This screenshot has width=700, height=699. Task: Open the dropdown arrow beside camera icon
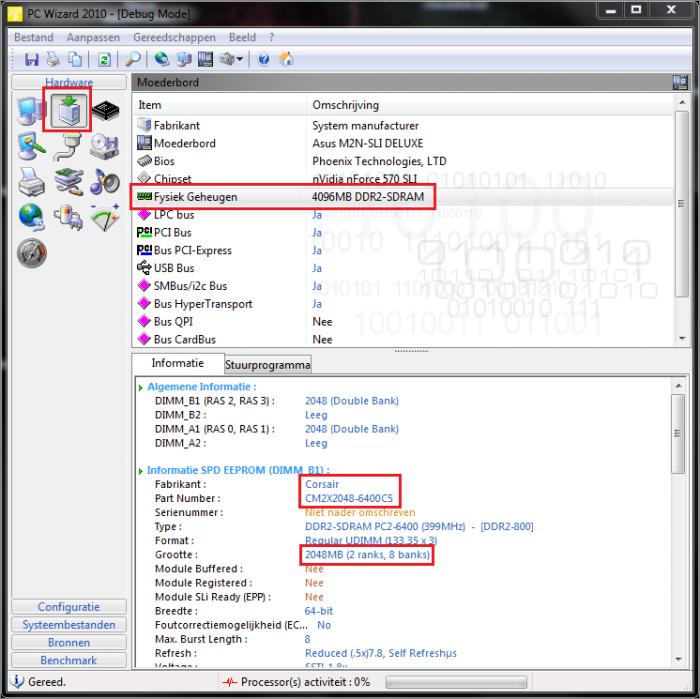(x=240, y=59)
